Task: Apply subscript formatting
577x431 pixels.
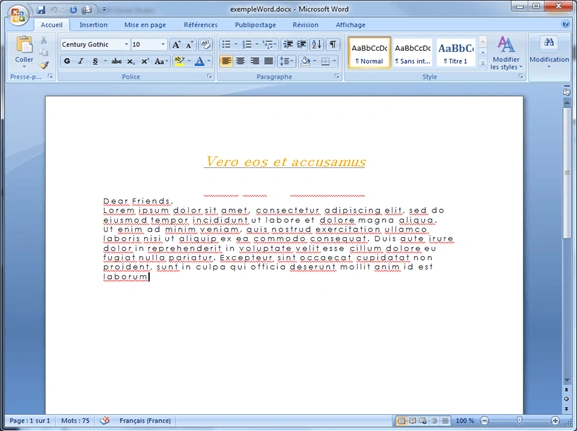Action: tap(131, 61)
